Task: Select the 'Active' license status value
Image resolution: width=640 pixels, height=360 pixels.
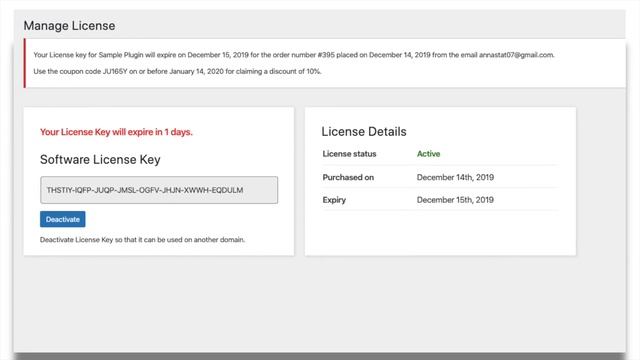Action: tap(428, 154)
